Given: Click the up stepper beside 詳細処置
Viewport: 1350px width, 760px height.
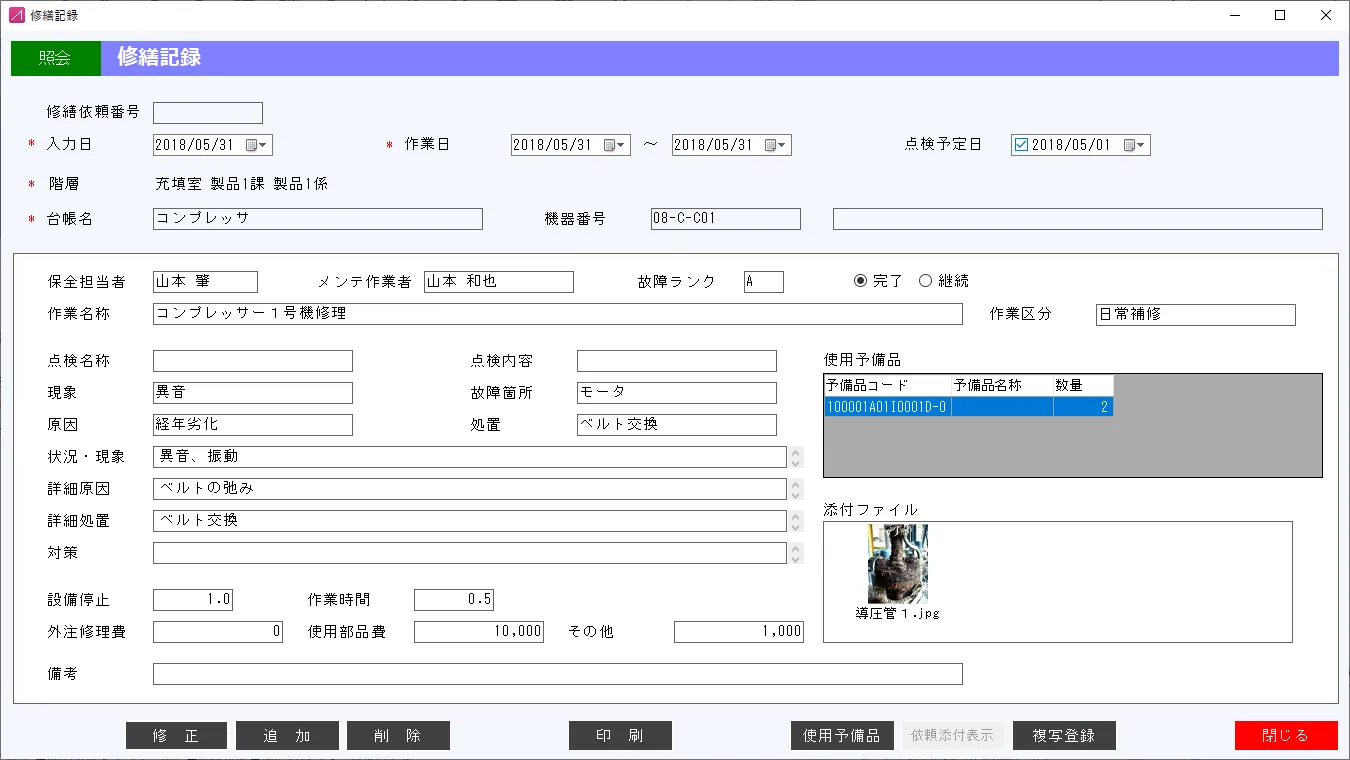Looking at the screenshot, I should (x=795, y=516).
